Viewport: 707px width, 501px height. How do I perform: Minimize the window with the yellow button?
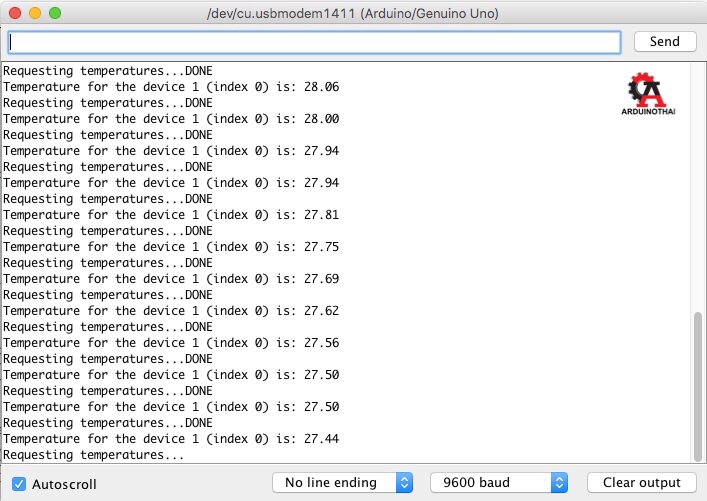pos(35,14)
